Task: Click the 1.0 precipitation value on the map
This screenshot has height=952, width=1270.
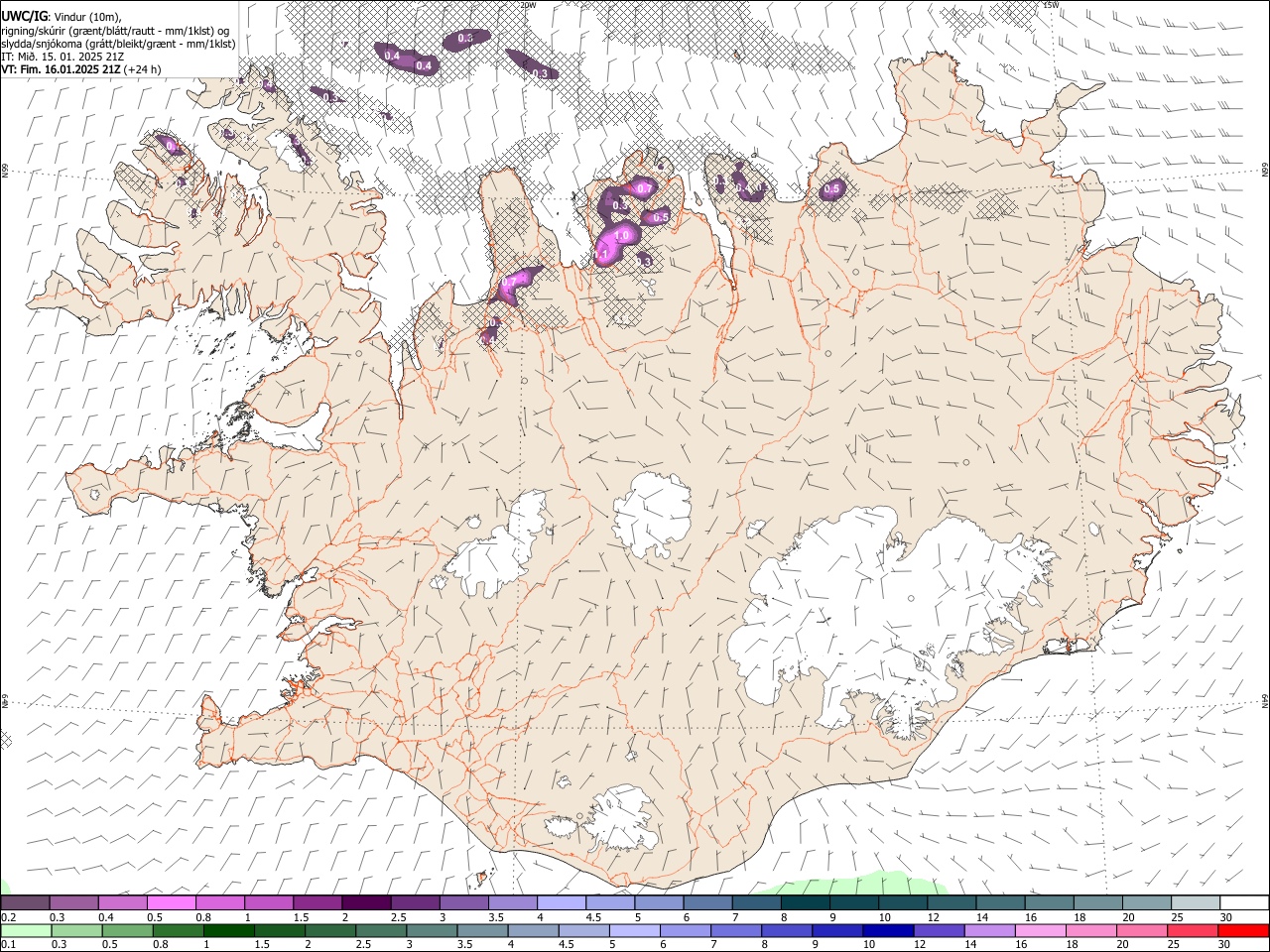Action: click(623, 235)
